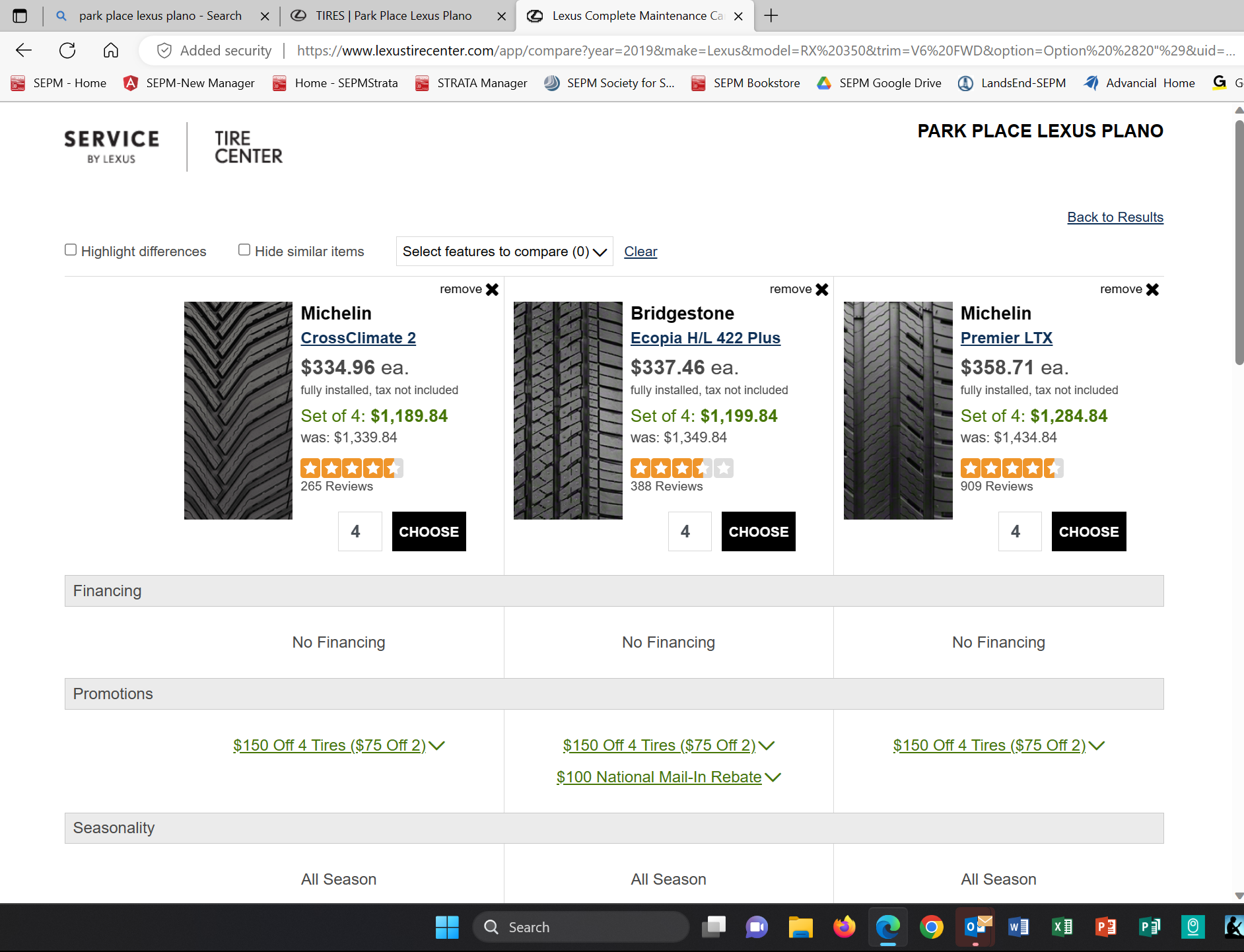Open Excel from the taskbar
Viewport: 1244px width, 952px height.
[x=1062, y=927]
